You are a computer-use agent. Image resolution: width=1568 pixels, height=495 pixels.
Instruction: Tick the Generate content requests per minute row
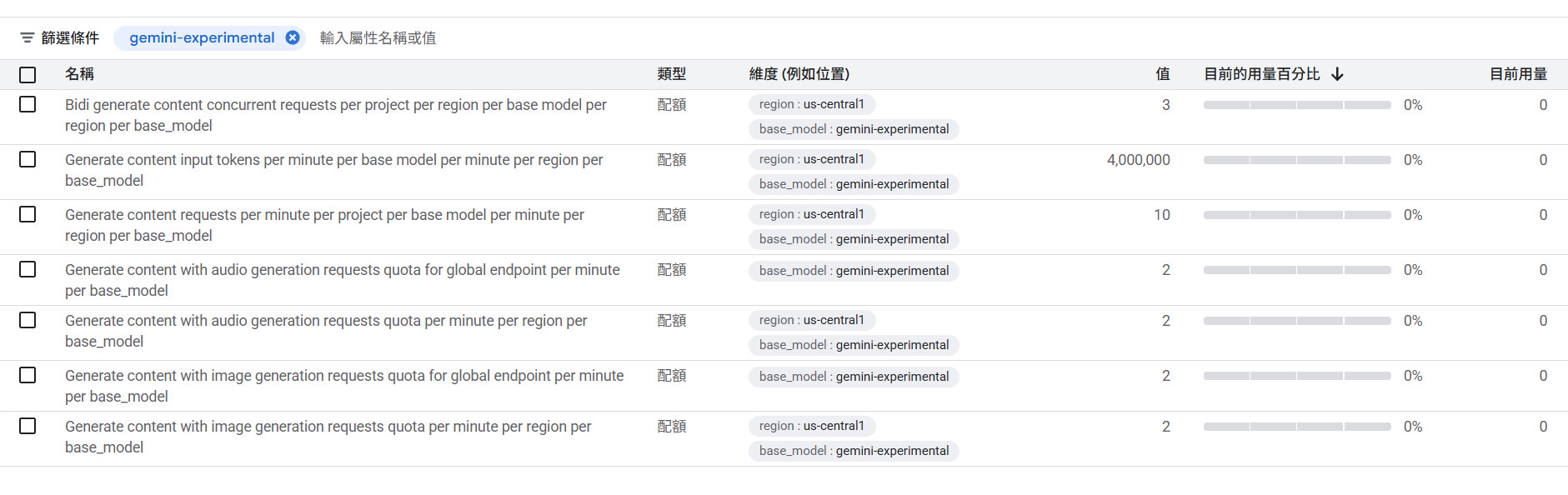click(28, 214)
